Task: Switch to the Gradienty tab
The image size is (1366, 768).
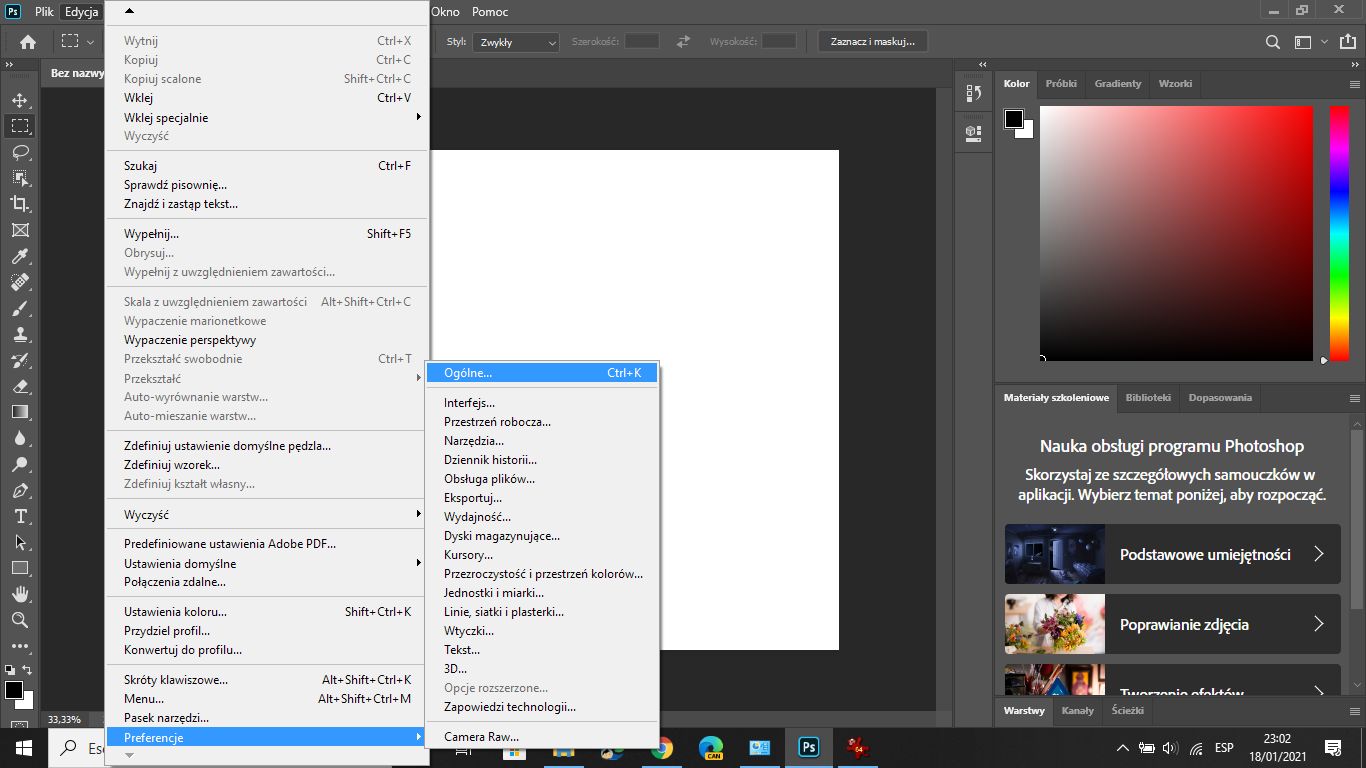Action: click(1117, 84)
